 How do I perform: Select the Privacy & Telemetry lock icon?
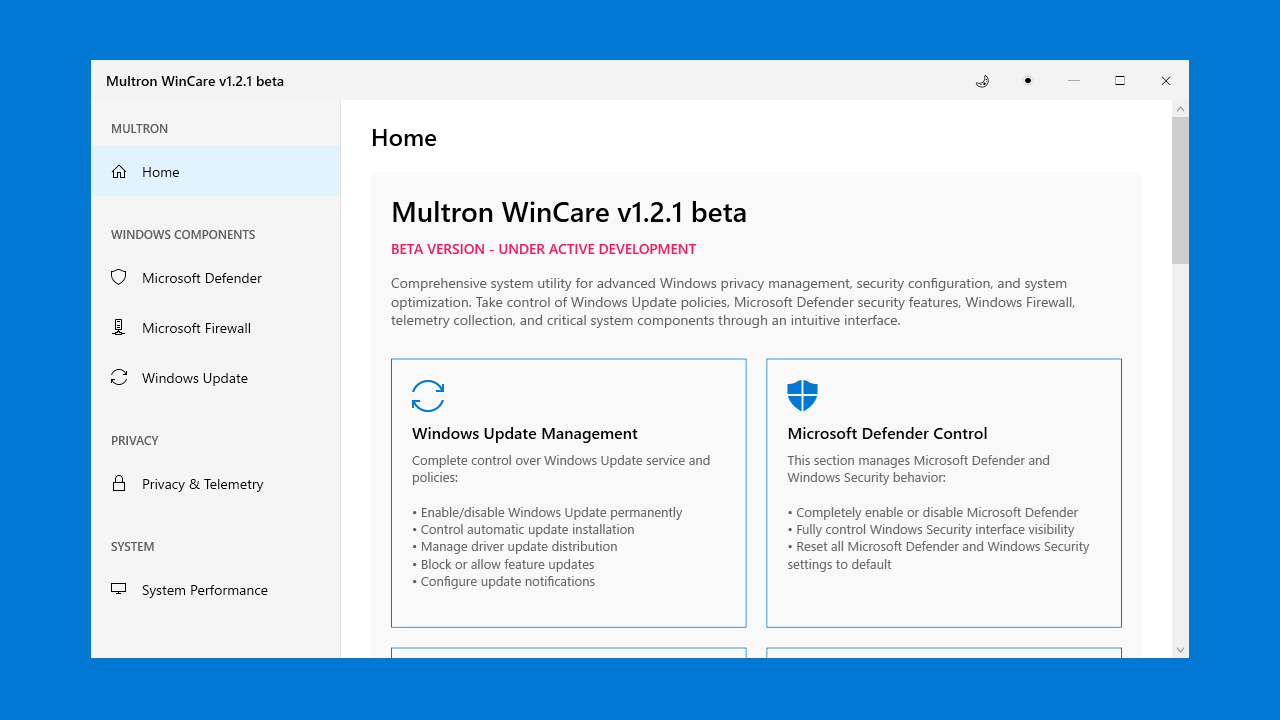coord(118,483)
